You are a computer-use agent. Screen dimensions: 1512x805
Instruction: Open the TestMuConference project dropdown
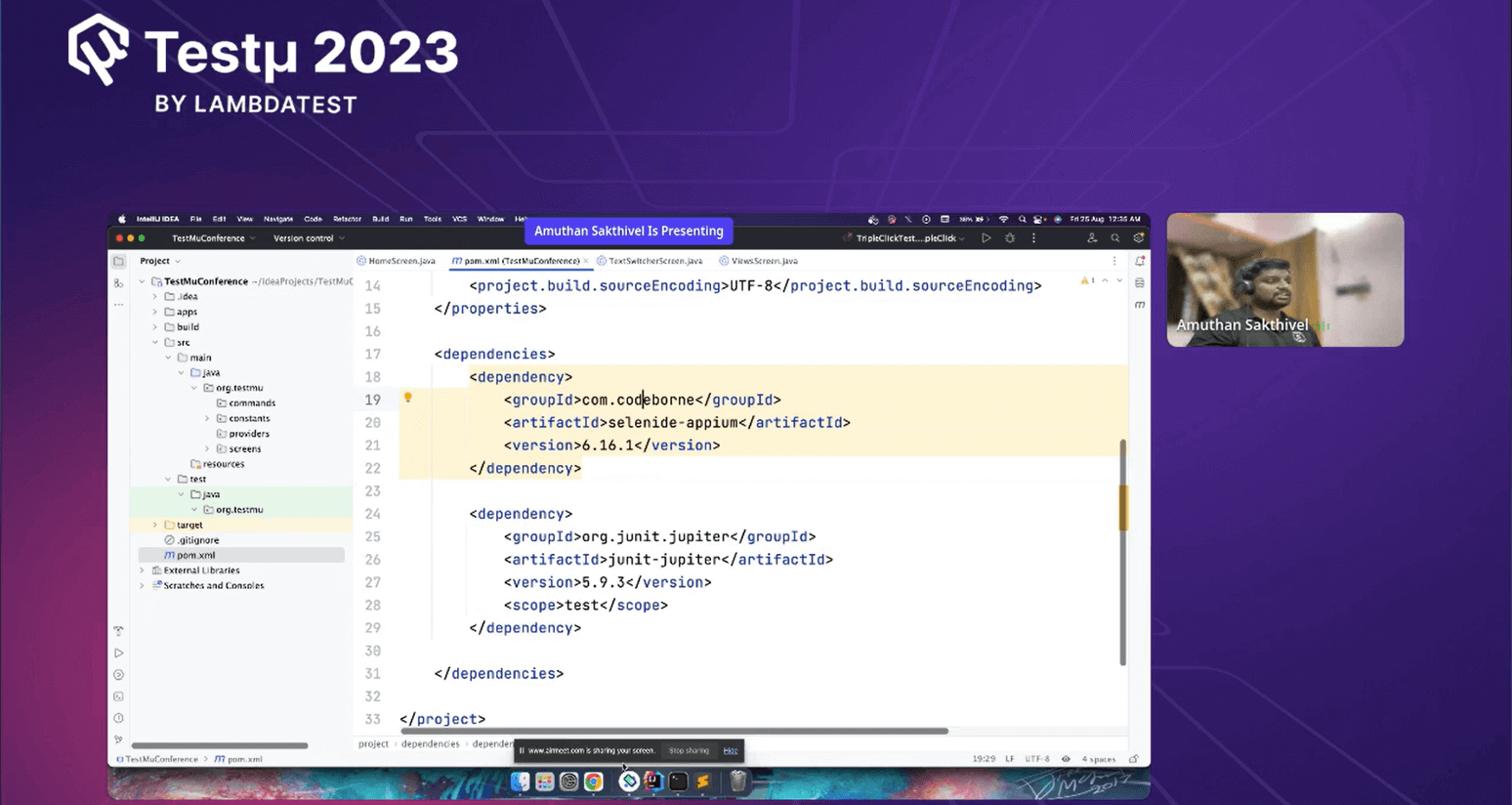click(x=214, y=238)
